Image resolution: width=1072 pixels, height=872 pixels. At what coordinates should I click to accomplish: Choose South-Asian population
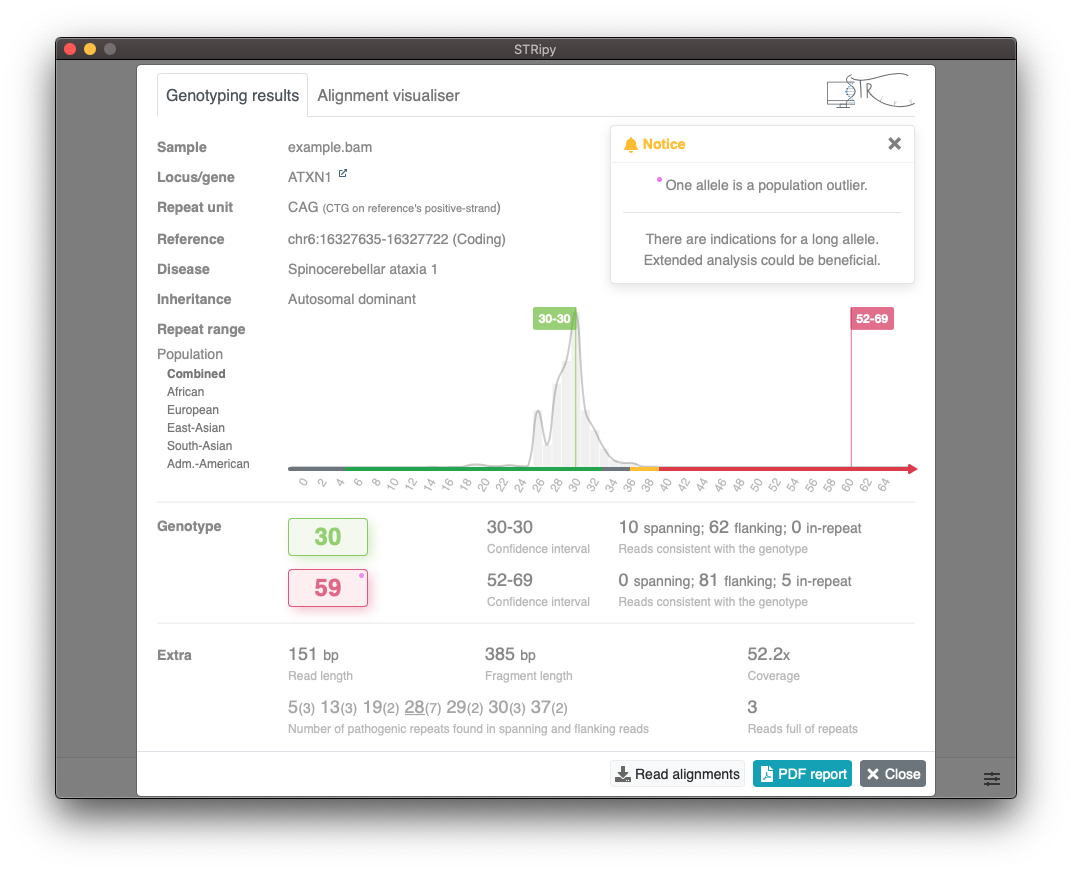(x=199, y=446)
